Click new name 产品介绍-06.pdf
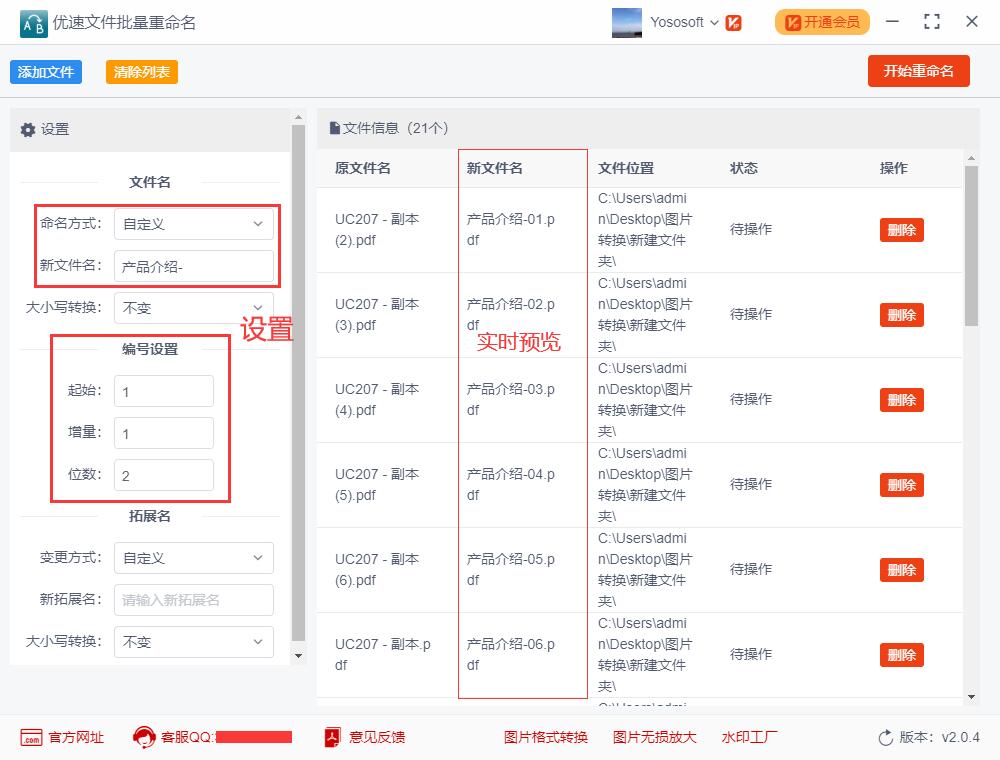The image size is (1000, 760). (510, 655)
